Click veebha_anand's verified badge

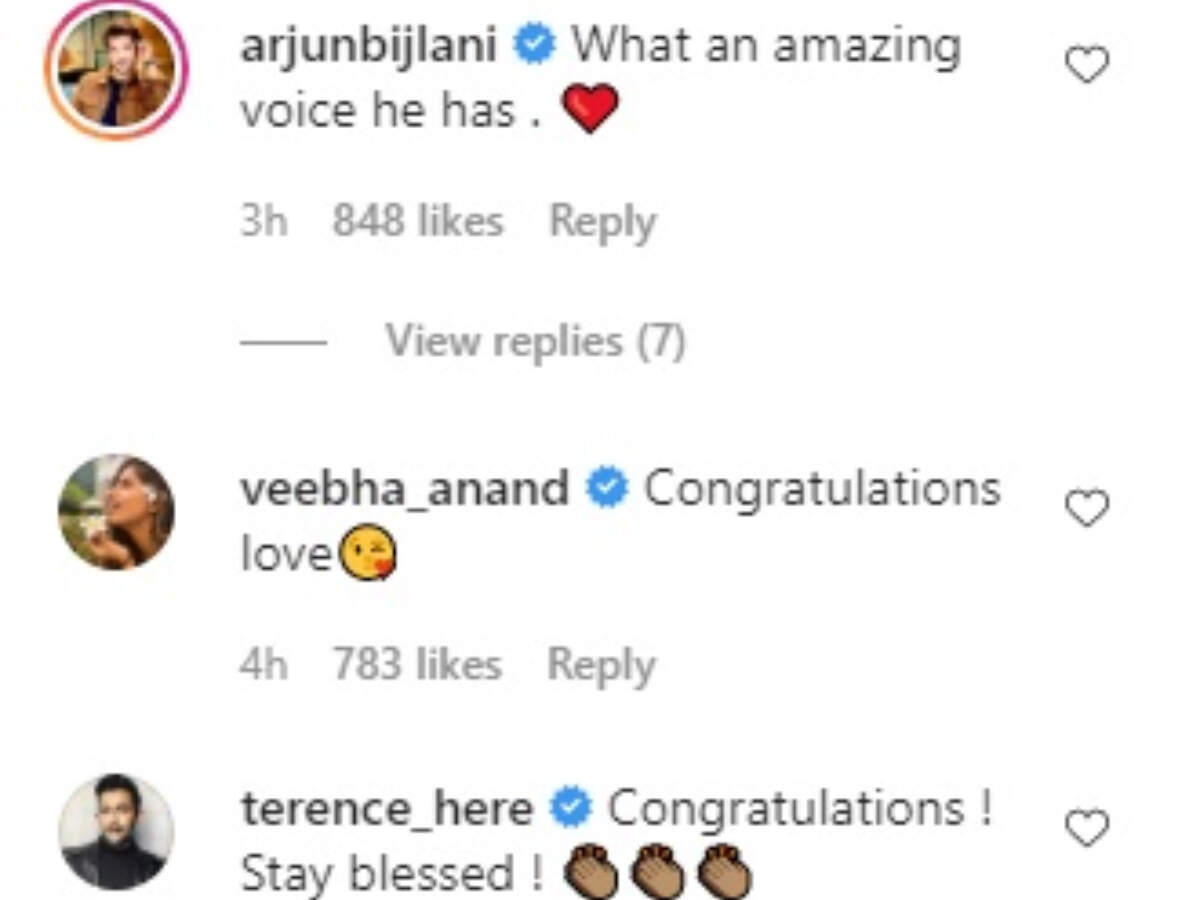pos(608,489)
